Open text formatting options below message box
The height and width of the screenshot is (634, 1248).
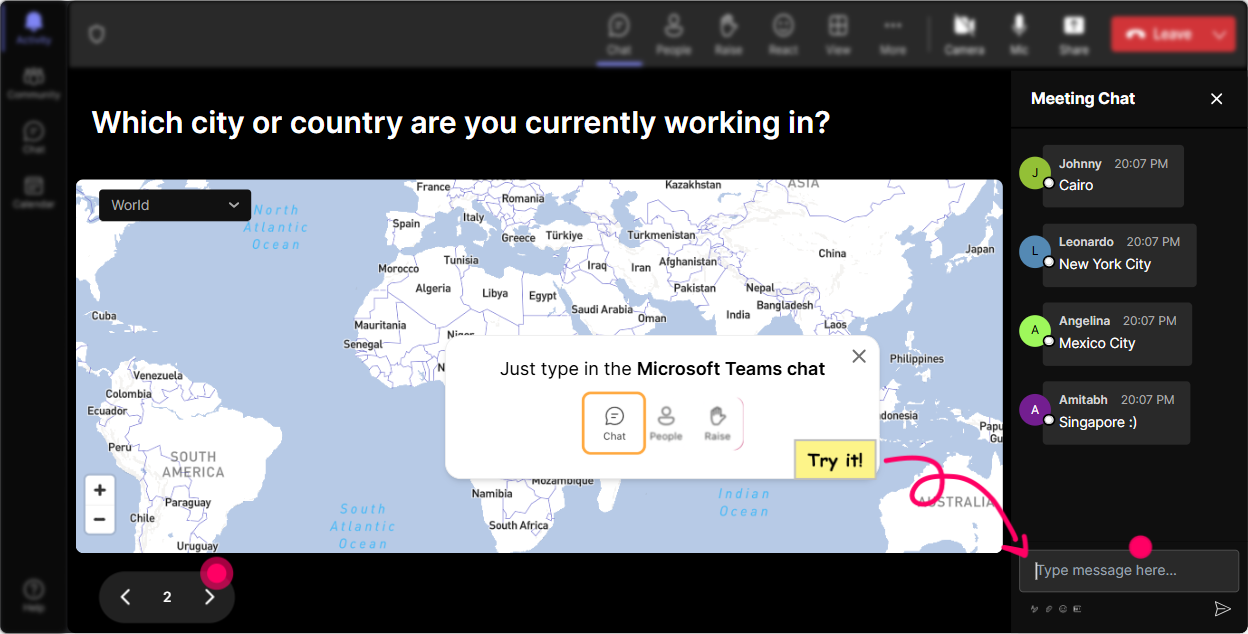point(1034,609)
